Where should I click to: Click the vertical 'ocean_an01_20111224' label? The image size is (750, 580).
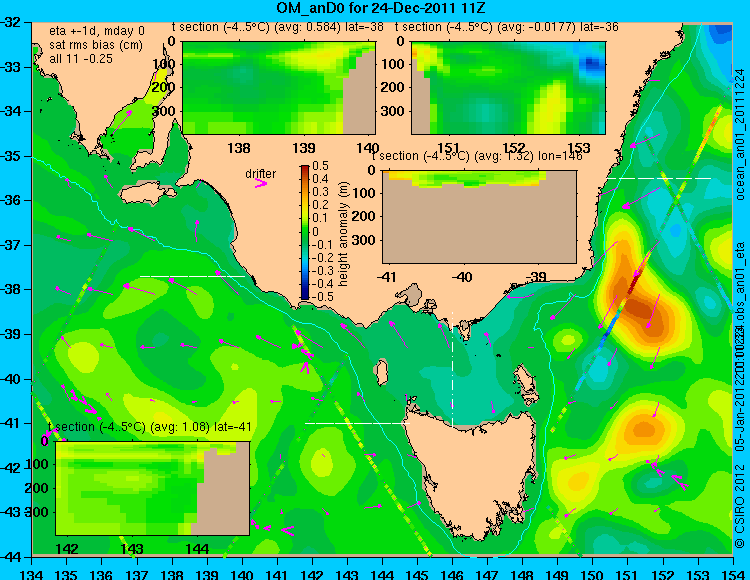point(740,134)
